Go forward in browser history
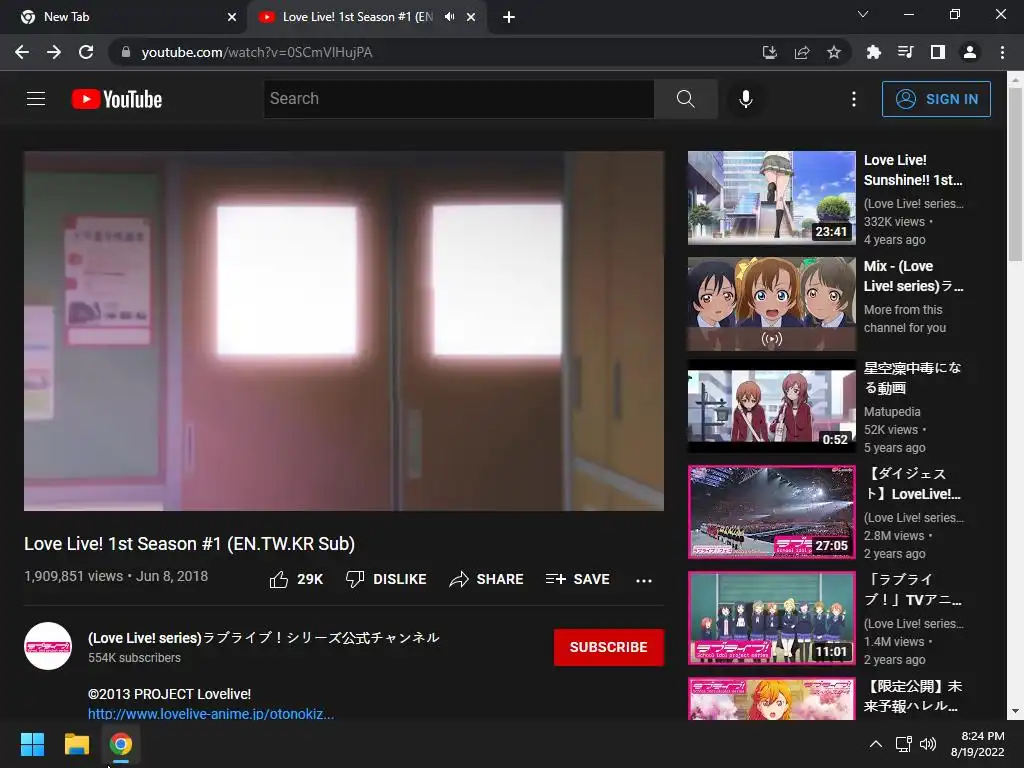1024x768 pixels. pyautogui.click(x=54, y=52)
